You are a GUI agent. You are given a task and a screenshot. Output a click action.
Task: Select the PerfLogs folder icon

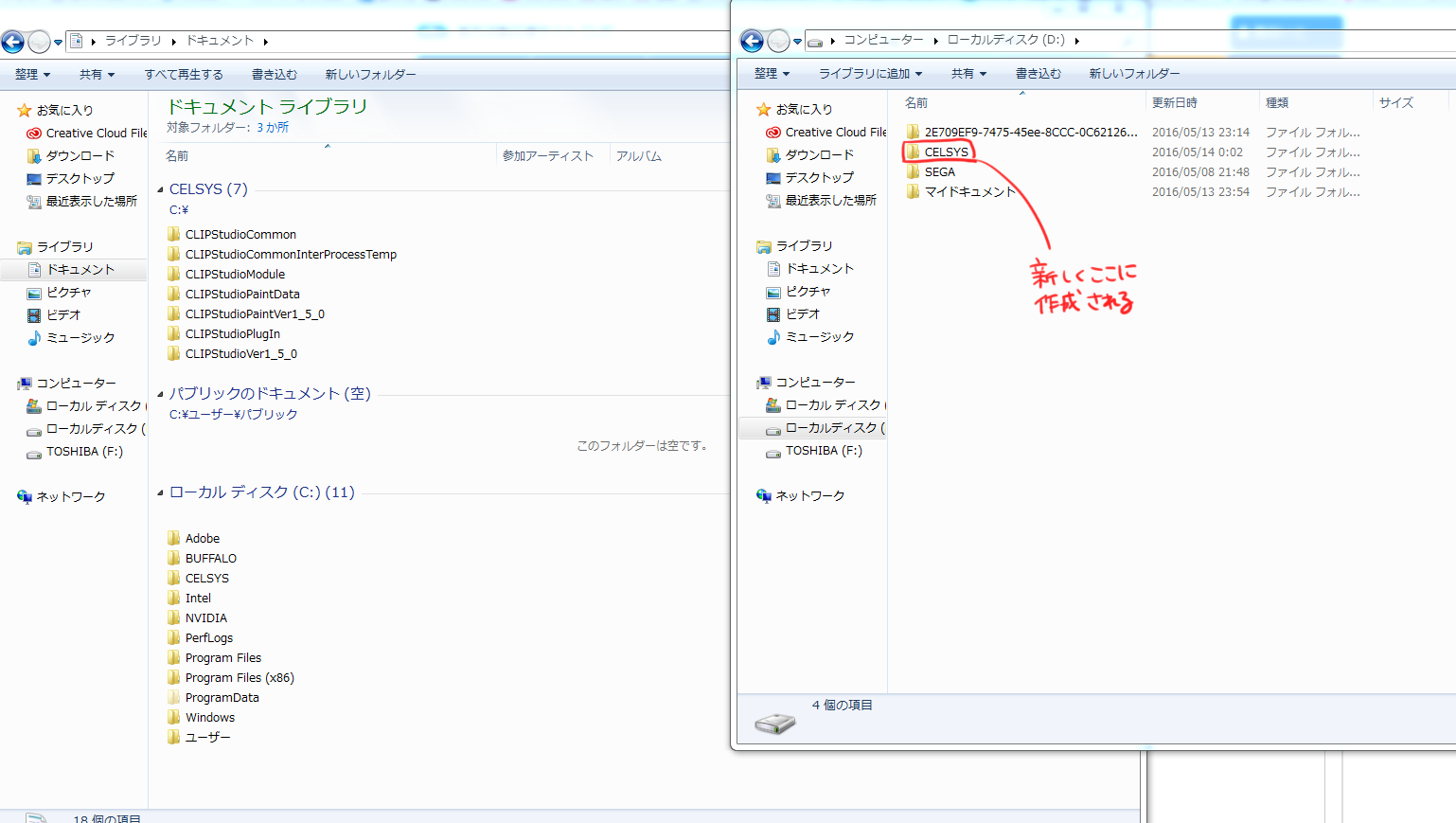[174, 637]
